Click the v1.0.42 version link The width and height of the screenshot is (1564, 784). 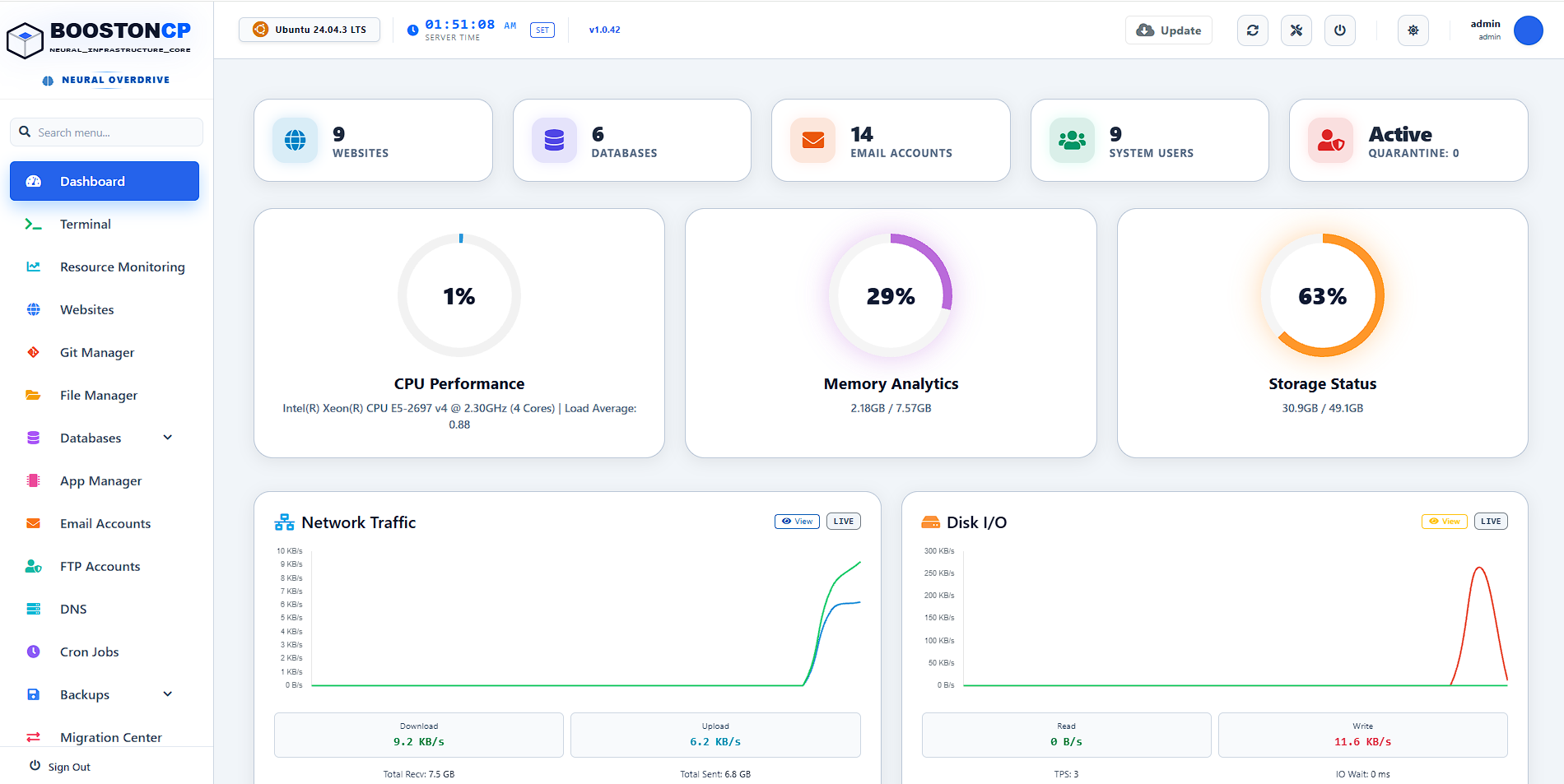click(605, 30)
